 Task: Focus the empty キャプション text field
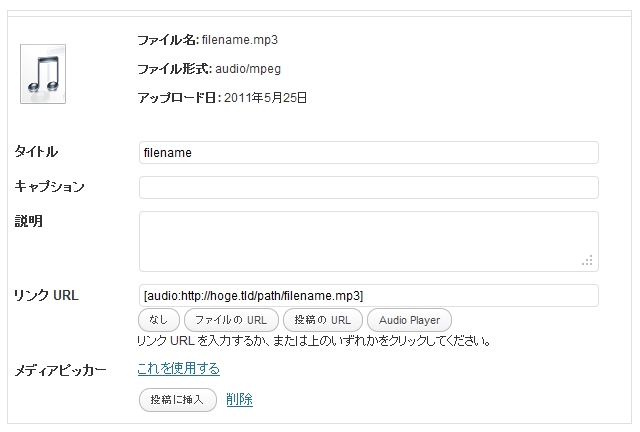368,187
